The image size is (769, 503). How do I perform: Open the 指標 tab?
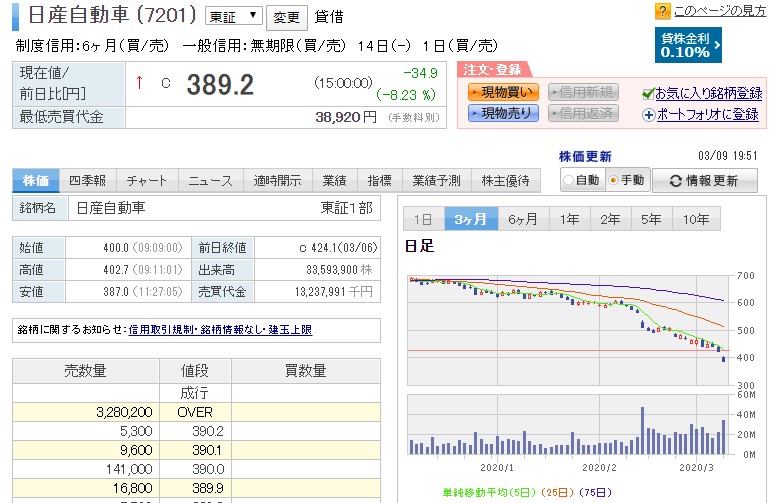click(380, 181)
